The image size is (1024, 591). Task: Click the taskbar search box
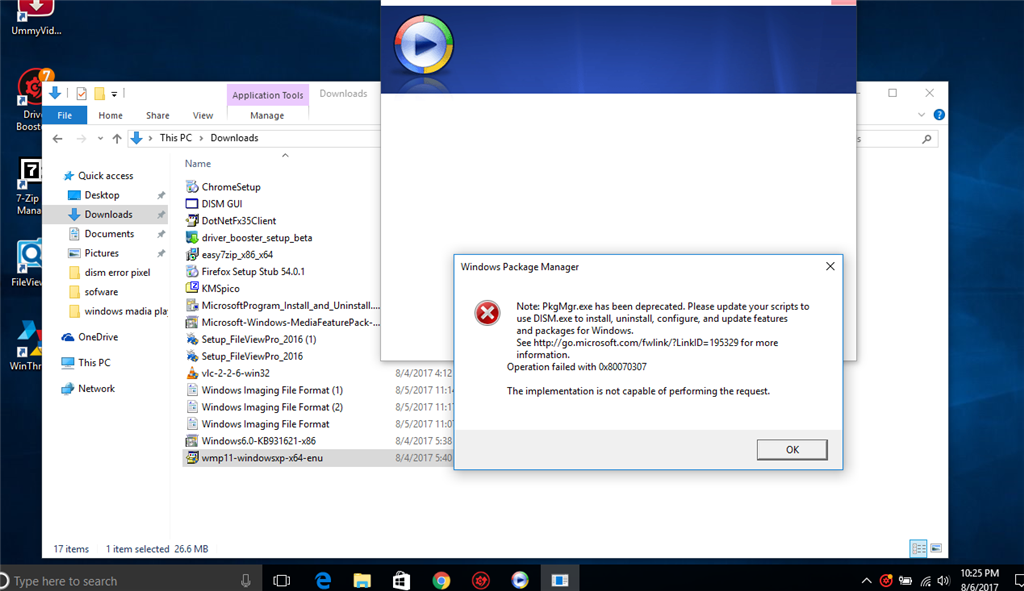pos(124,581)
